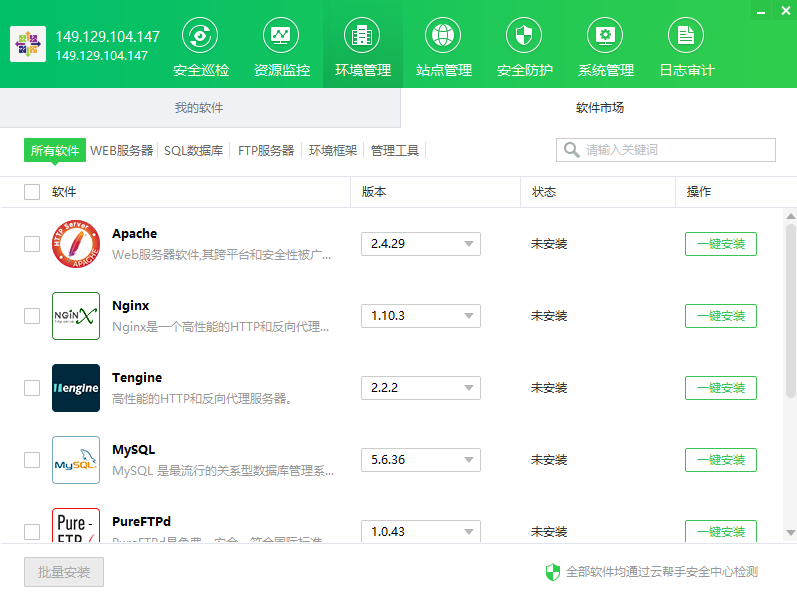Click the Apache software name
This screenshot has height=597, width=797.
pos(135,234)
